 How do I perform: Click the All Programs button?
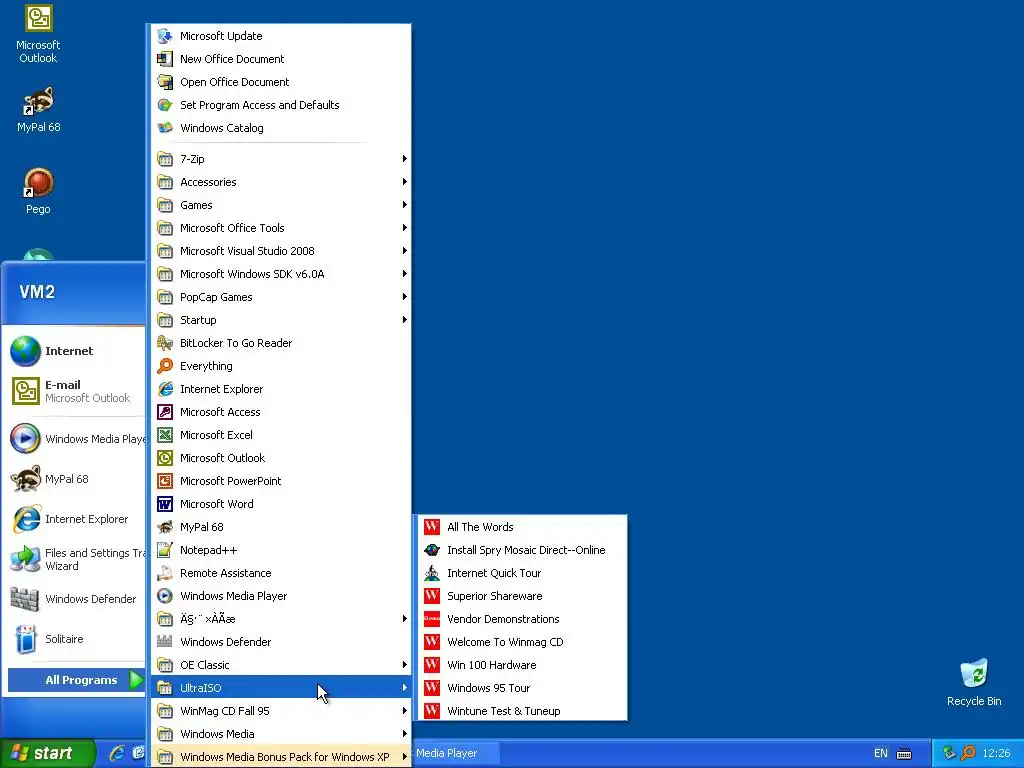click(76, 680)
